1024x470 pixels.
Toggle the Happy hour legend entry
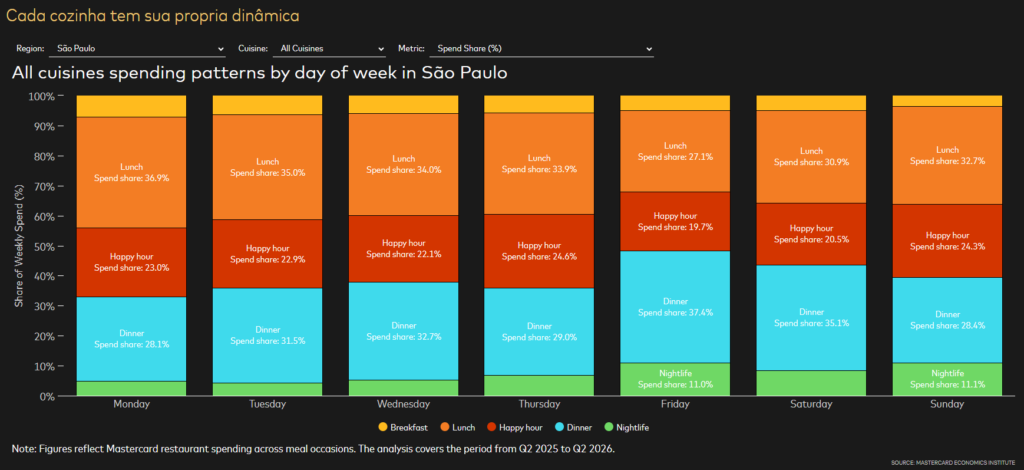pyautogui.click(x=514, y=428)
